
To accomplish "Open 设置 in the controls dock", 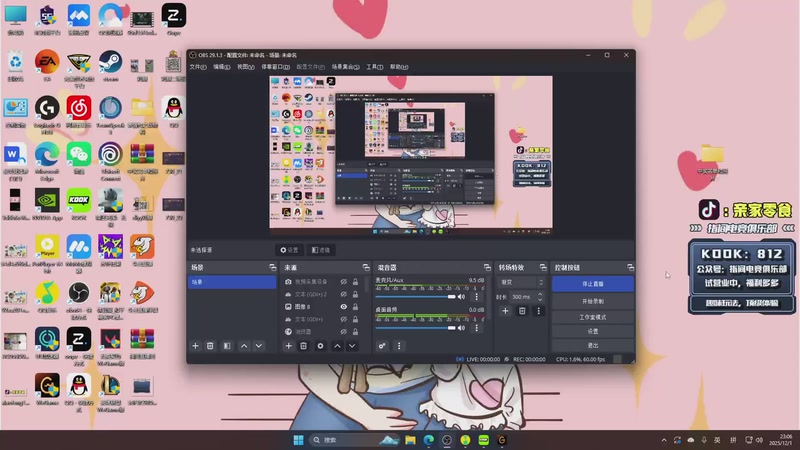I will pyautogui.click(x=592, y=331).
